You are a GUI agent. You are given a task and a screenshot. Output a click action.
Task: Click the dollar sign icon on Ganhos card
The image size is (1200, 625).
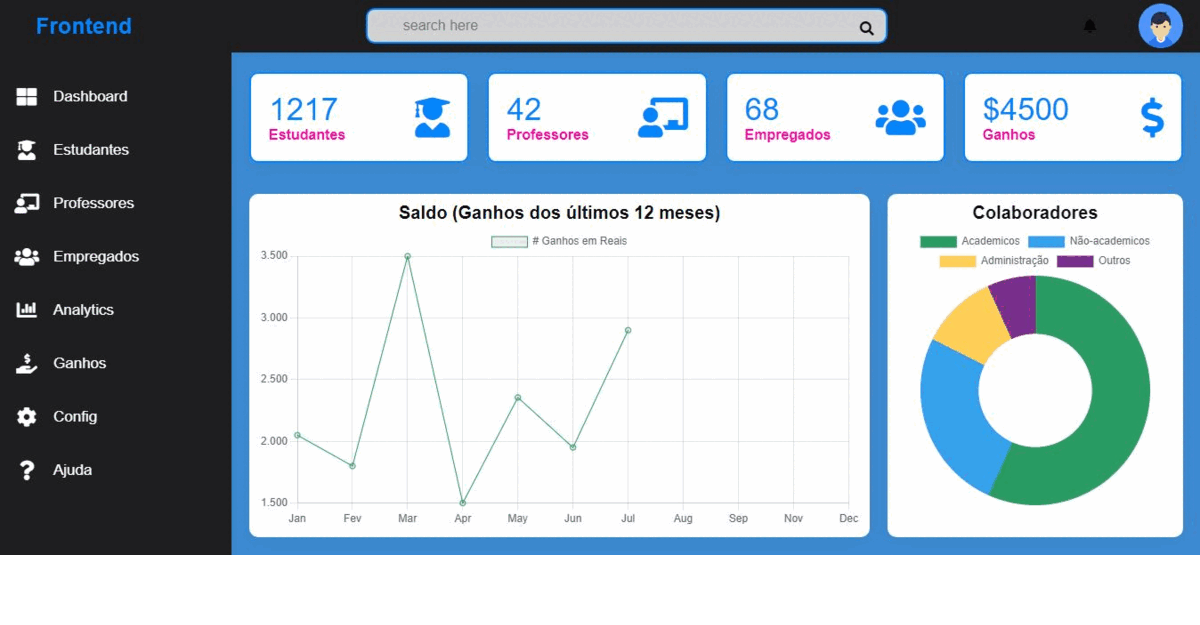tap(1152, 116)
